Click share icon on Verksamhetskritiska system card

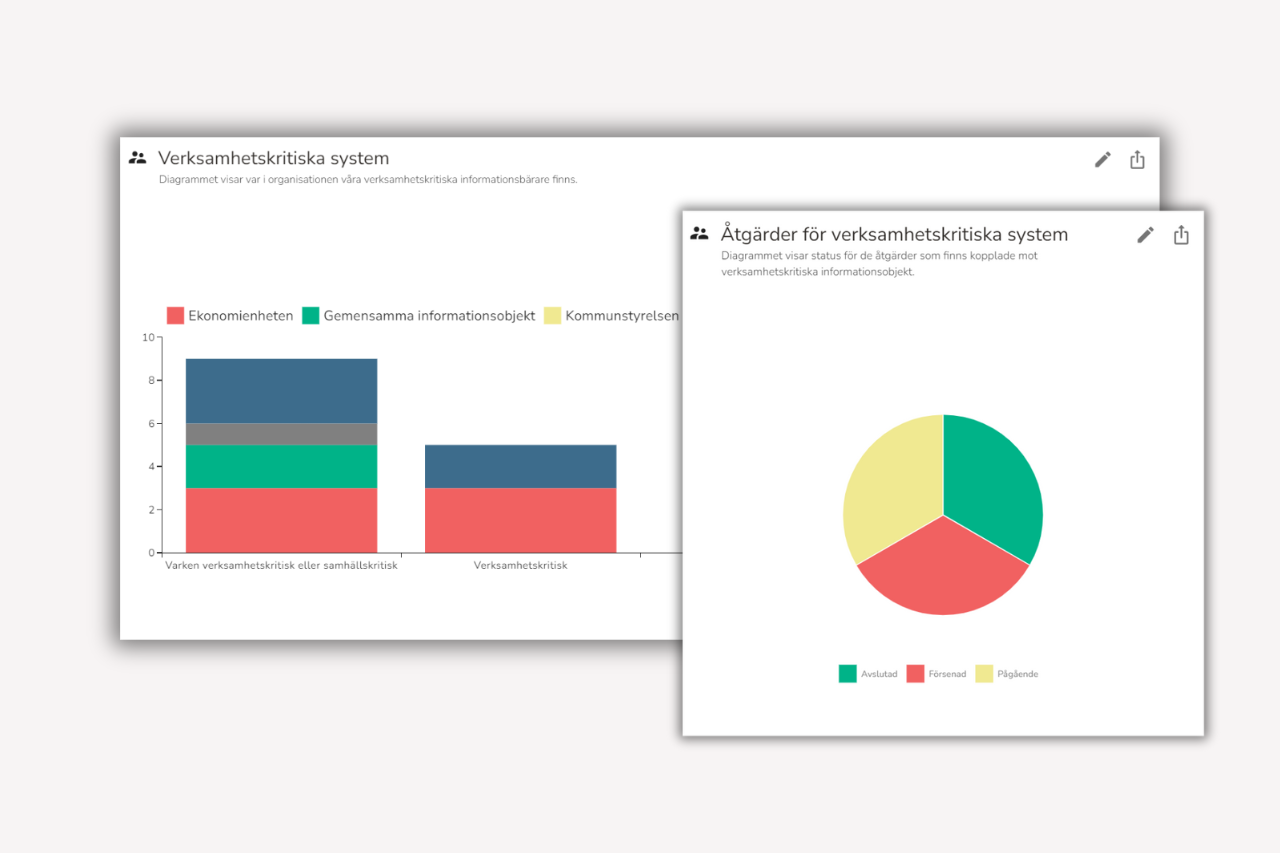[x=1137, y=159]
